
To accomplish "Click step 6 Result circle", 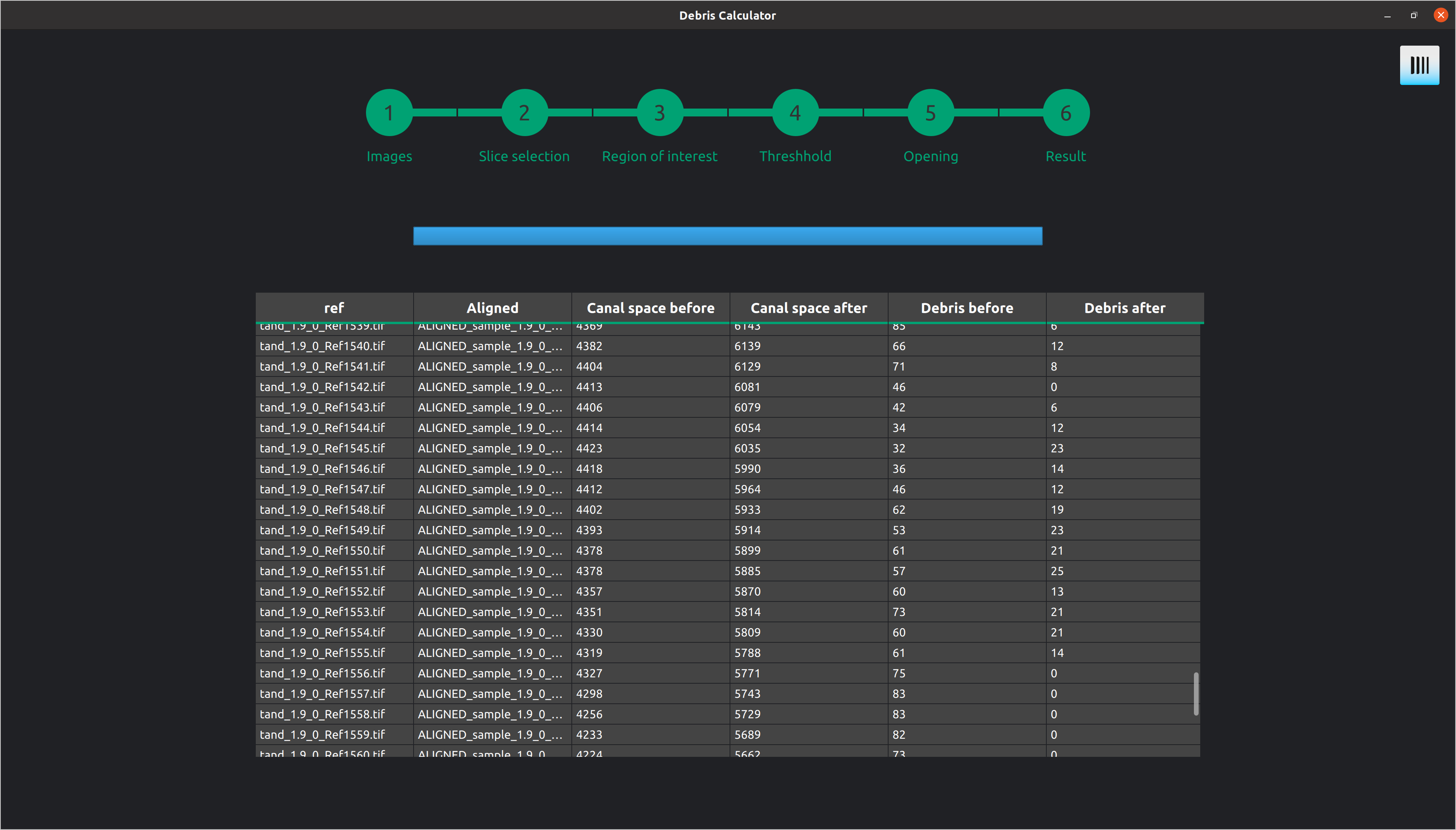I will [x=1066, y=113].
